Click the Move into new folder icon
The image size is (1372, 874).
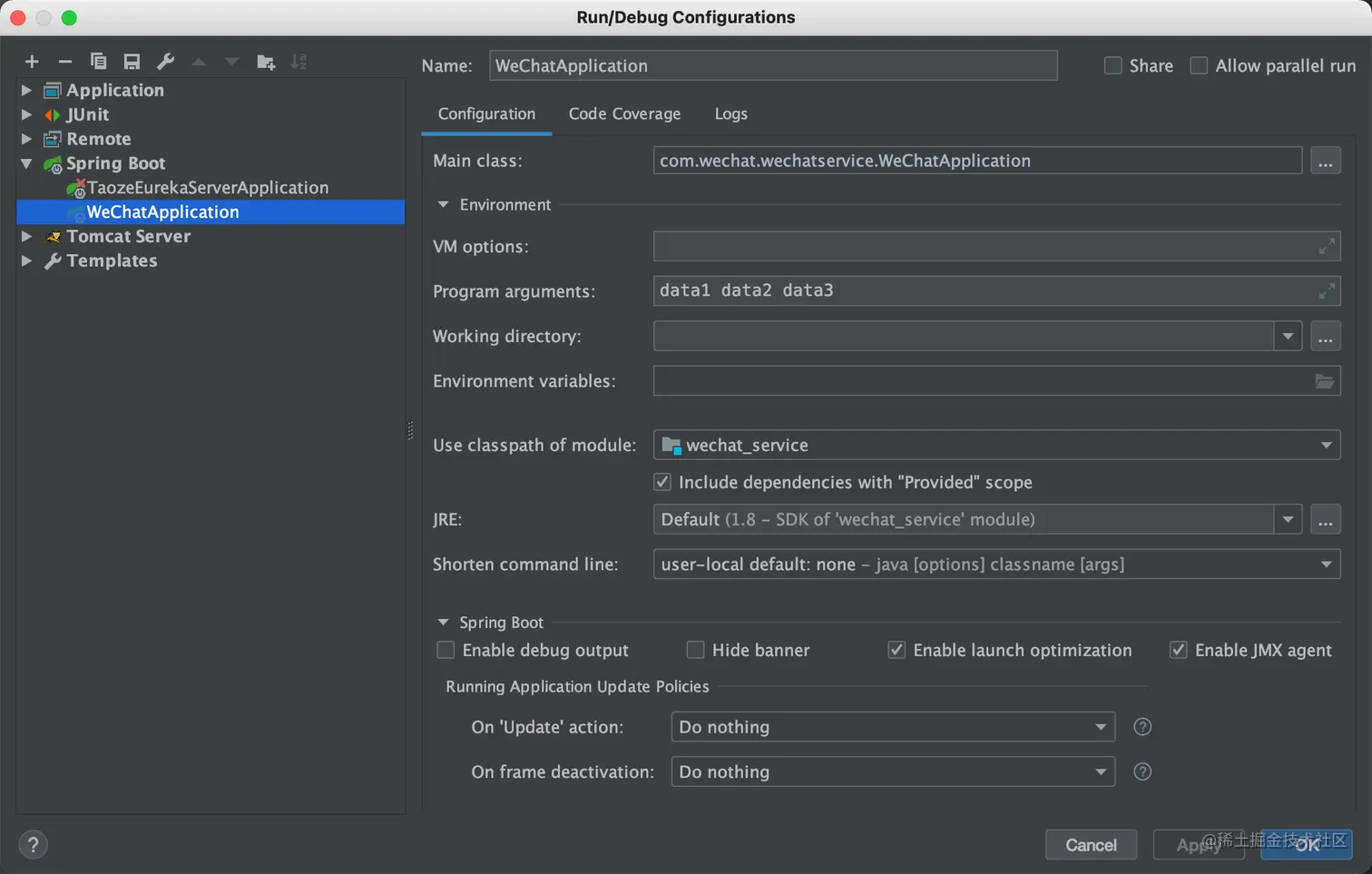(265, 62)
